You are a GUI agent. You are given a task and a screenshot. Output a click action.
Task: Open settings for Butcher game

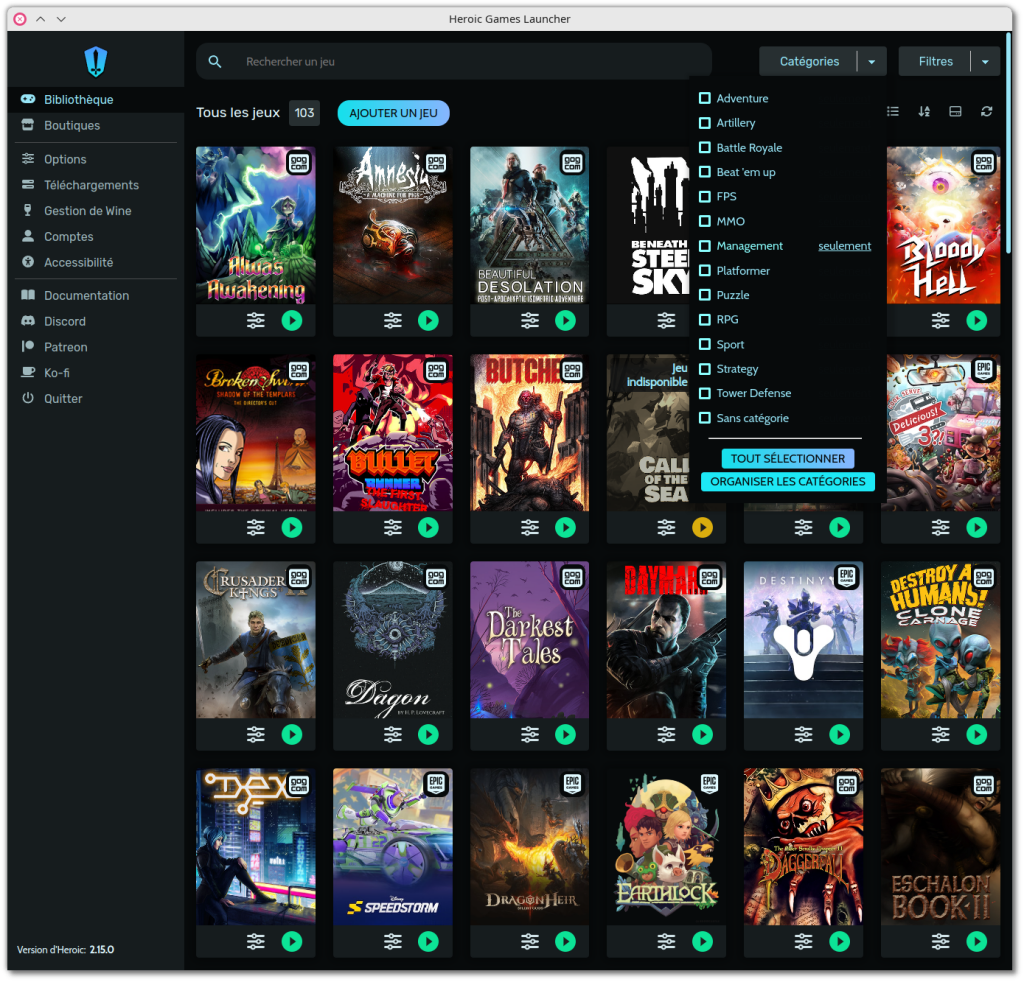coord(530,528)
